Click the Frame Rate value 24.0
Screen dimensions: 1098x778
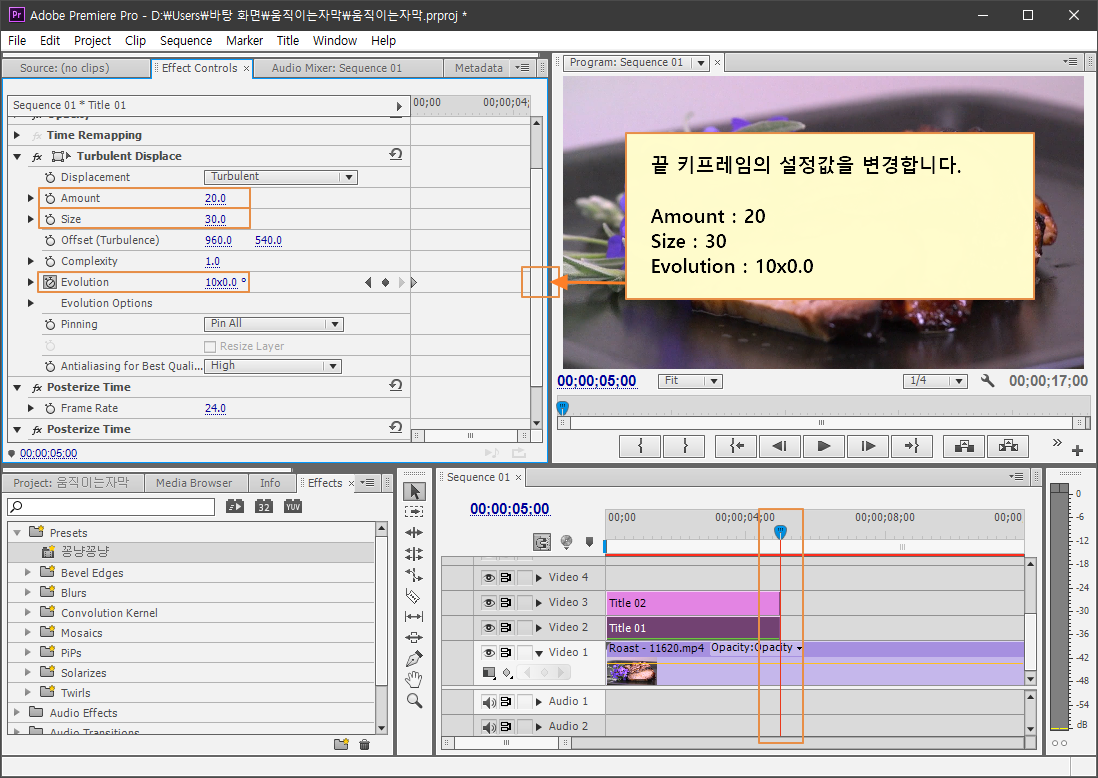(215, 408)
